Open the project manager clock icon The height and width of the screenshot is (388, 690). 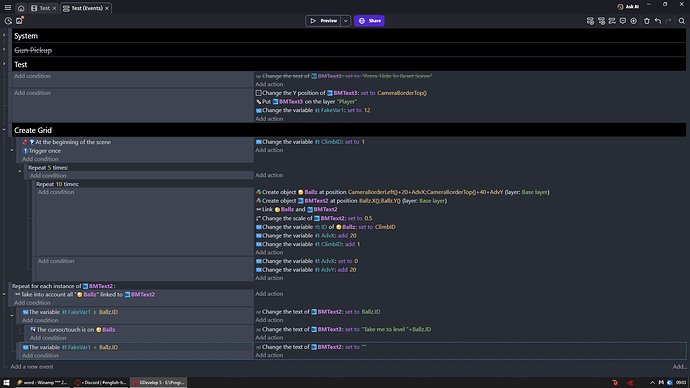[8, 21]
